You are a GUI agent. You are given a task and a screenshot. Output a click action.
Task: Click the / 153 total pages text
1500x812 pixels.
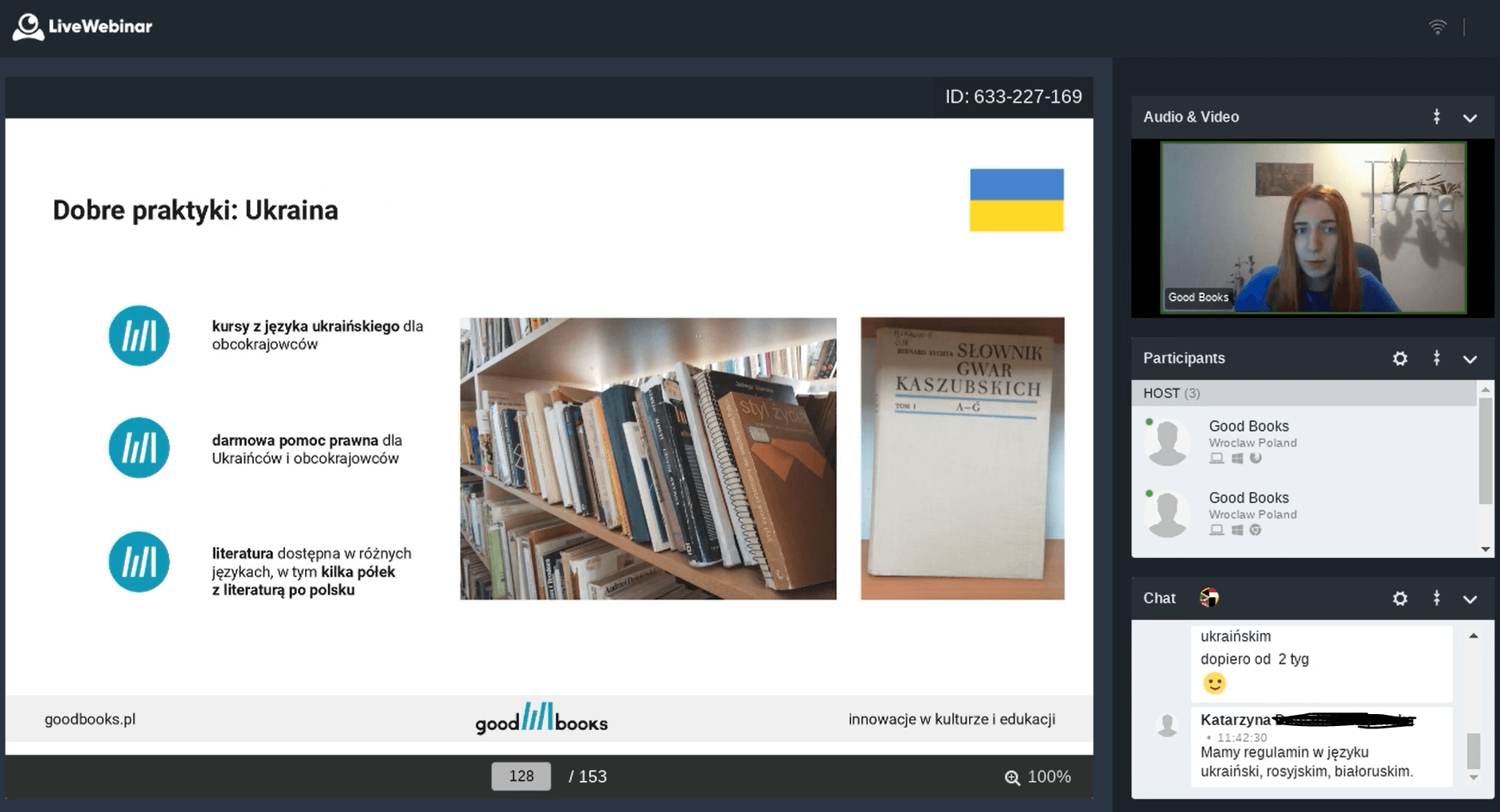(588, 777)
